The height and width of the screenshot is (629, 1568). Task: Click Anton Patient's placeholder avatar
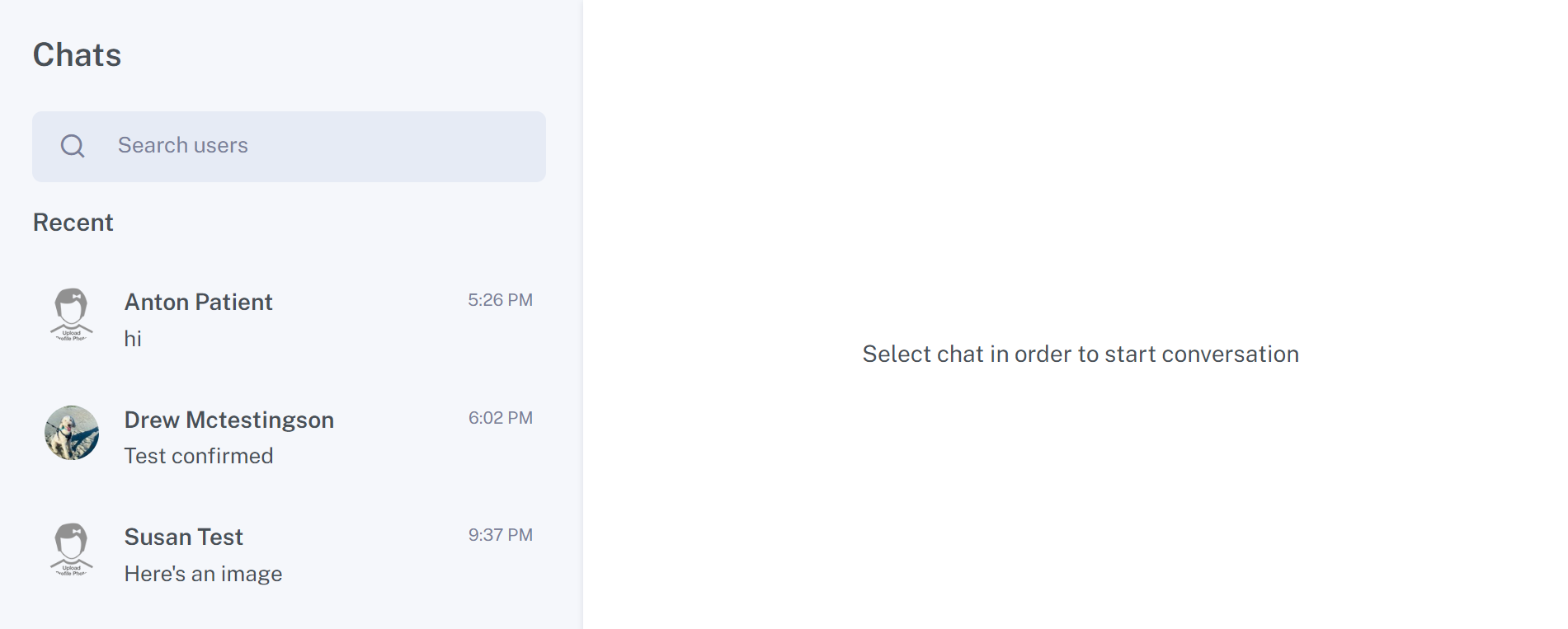click(72, 315)
